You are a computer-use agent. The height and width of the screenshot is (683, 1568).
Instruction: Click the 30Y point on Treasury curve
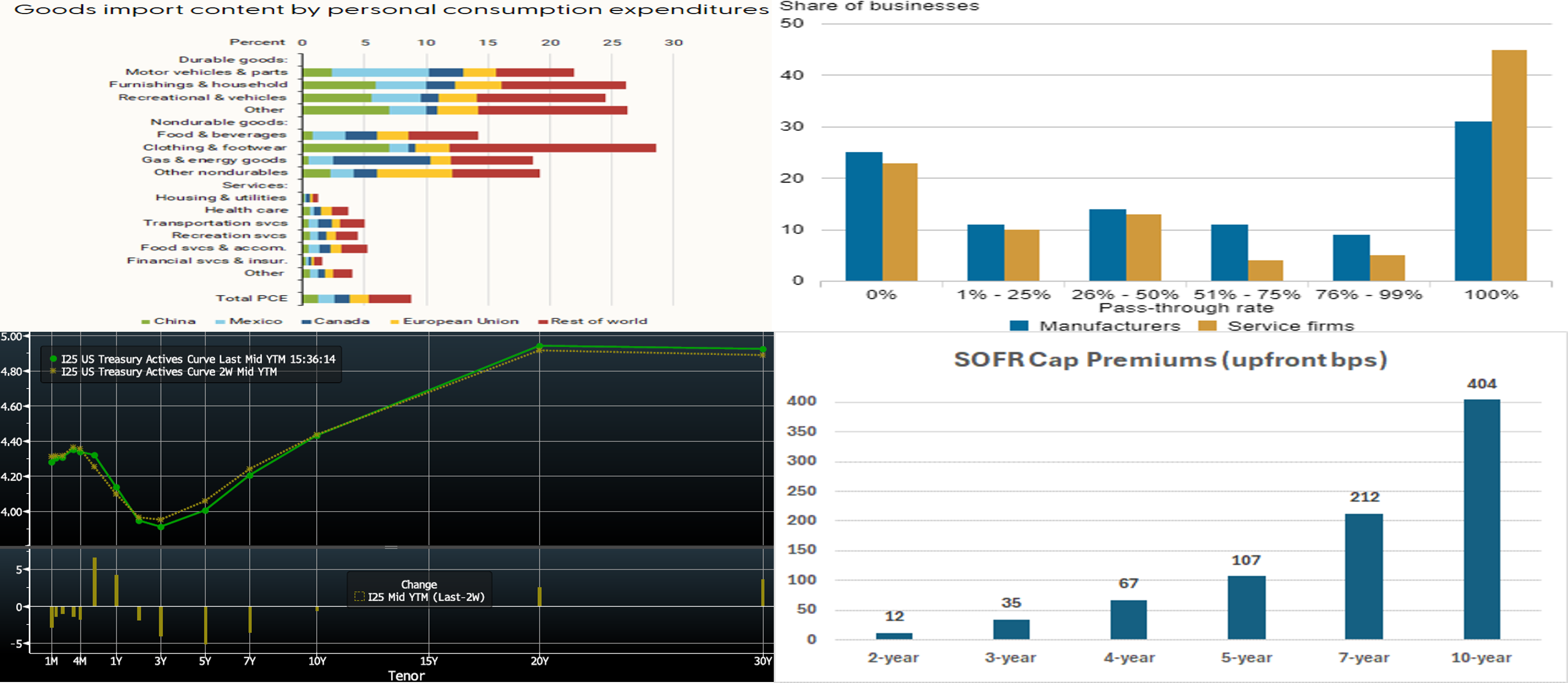763,349
